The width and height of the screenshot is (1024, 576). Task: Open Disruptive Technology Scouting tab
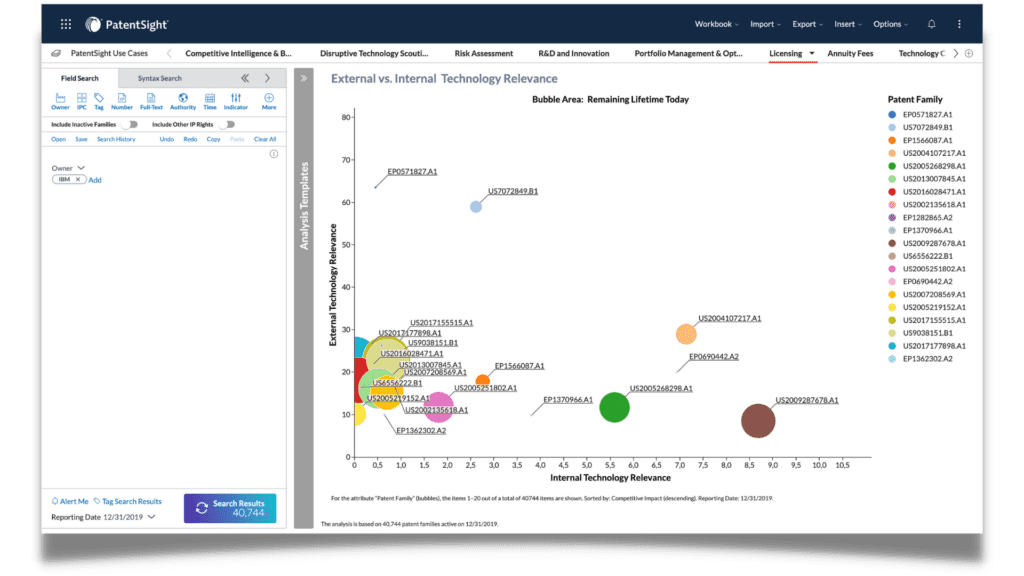374,54
